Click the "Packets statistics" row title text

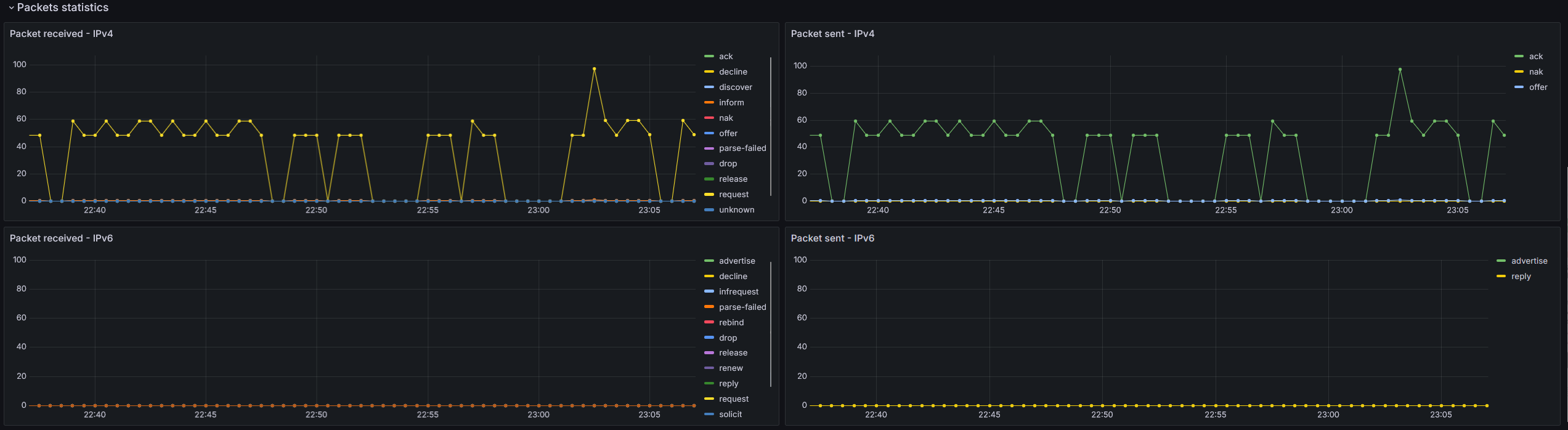click(63, 7)
